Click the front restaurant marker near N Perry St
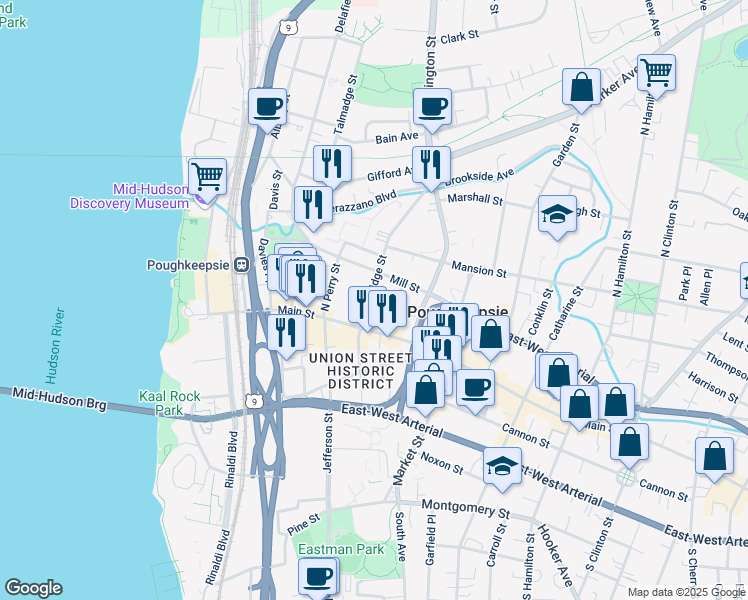The height and width of the screenshot is (600, 748). pyautogui.click(x=306, y=280)
